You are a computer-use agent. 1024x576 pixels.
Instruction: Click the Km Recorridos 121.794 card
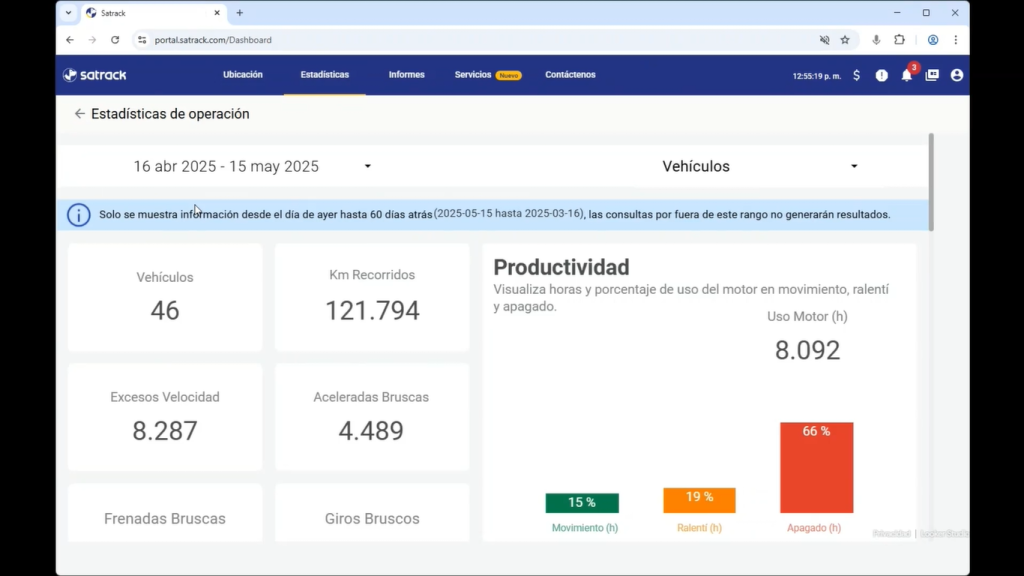point(372,297)
